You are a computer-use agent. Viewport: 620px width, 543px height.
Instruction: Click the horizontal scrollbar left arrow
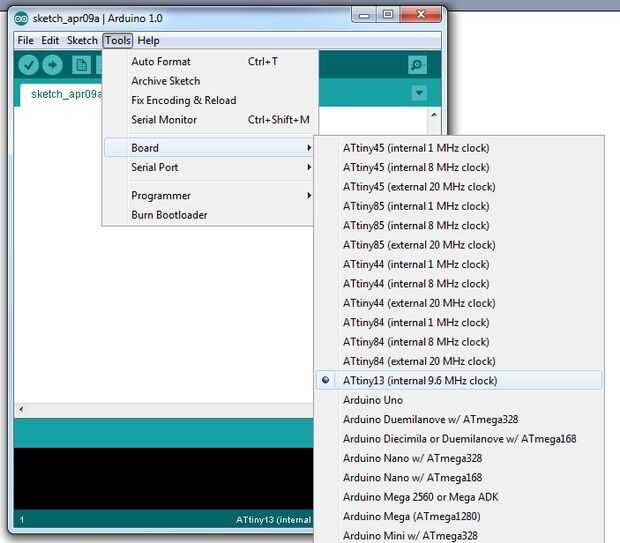tap(21, 409)
